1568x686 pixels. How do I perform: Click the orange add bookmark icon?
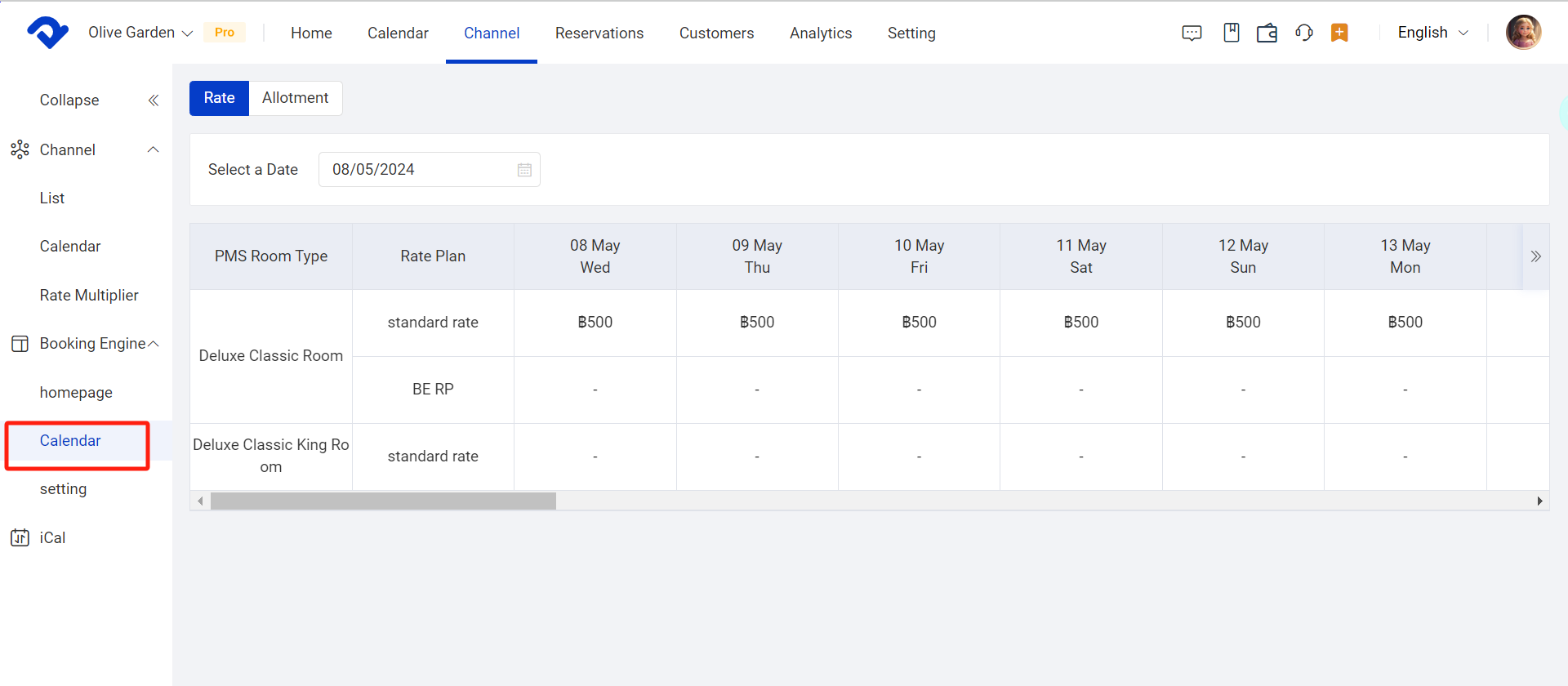point(1339,33)
